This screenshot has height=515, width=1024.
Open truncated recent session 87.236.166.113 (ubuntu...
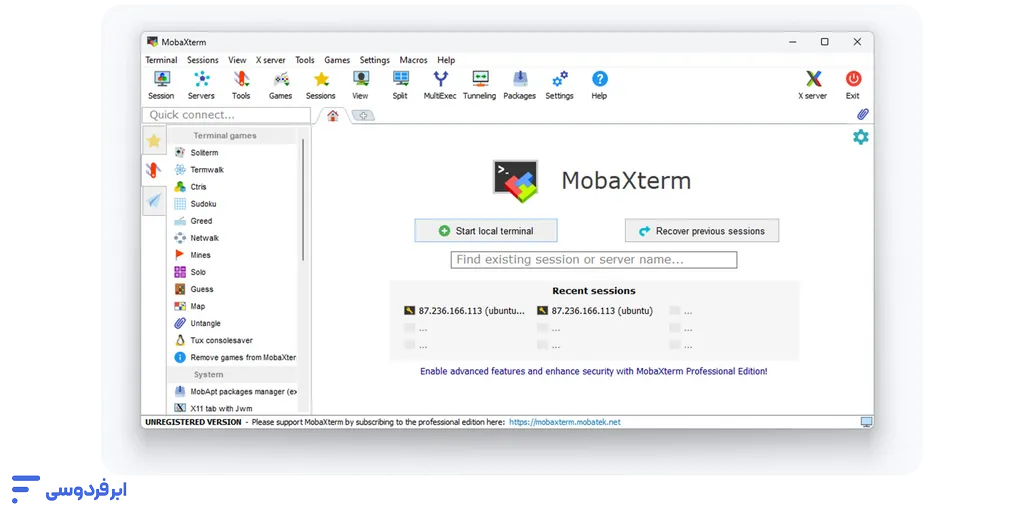tap(464, 311)
